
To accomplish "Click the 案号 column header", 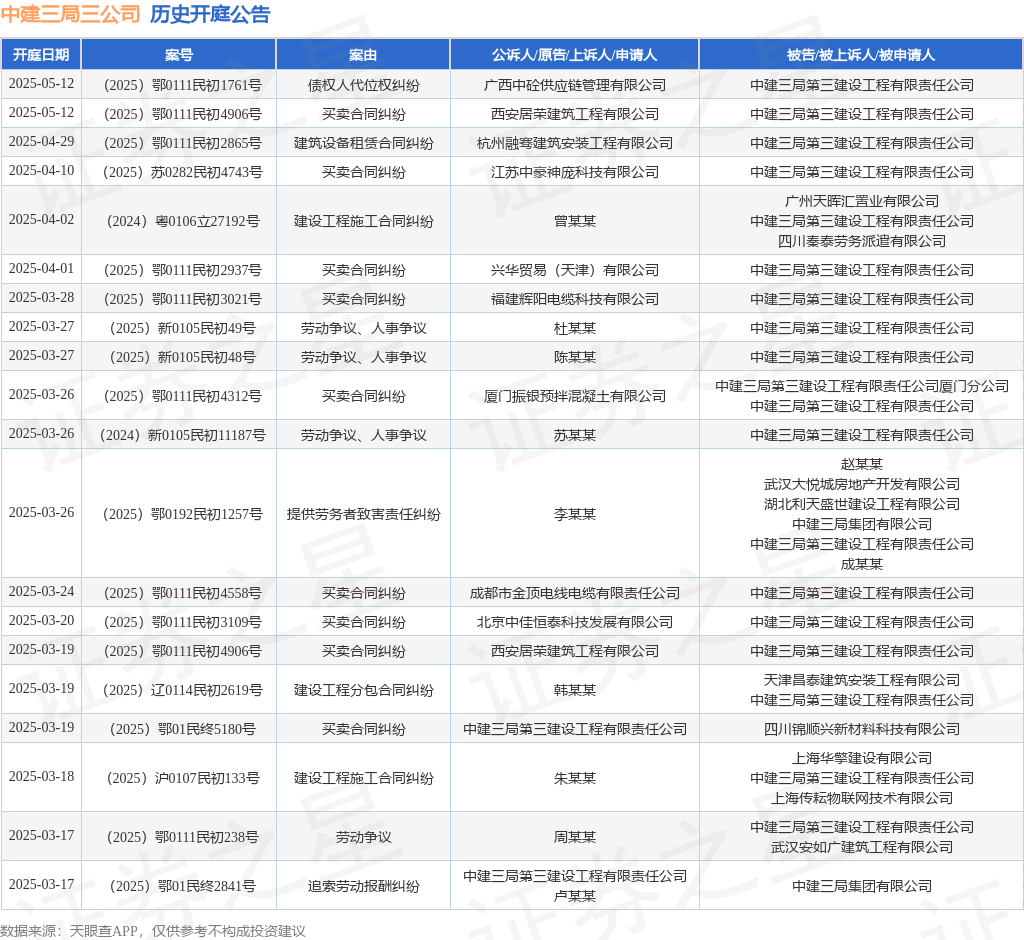I will pyautogui.click(x=179, y=55).
